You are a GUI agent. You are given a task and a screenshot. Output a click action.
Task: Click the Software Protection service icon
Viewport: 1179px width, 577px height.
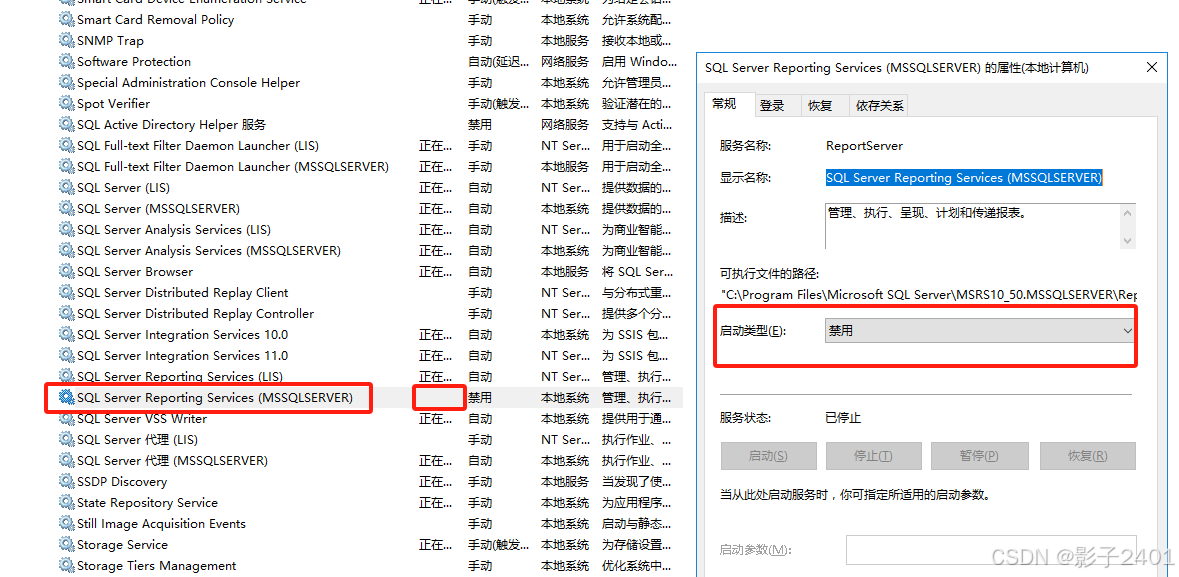pyautogui.click(x=62, y=61)
